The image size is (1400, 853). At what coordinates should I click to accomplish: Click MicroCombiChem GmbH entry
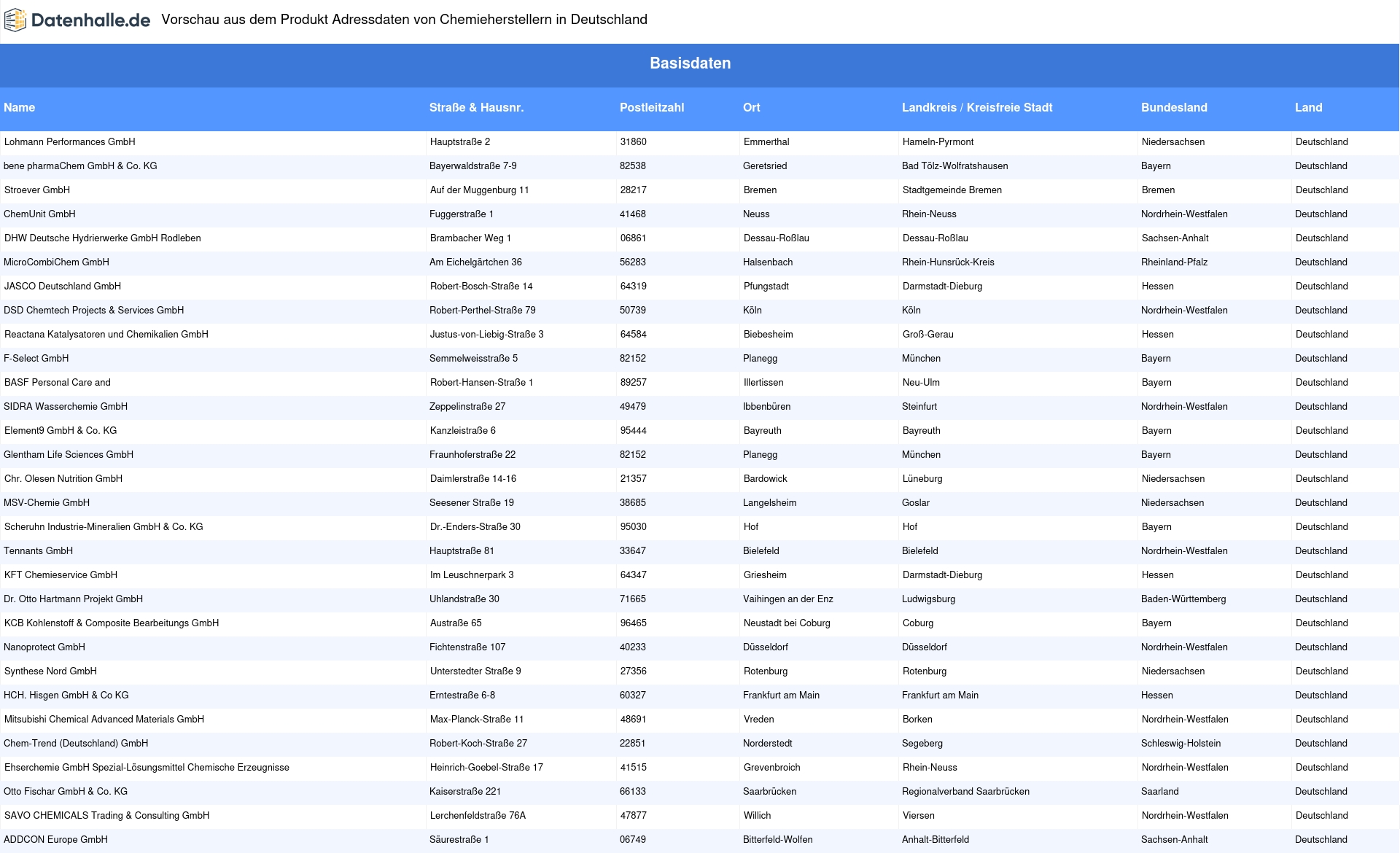point(56,262)
